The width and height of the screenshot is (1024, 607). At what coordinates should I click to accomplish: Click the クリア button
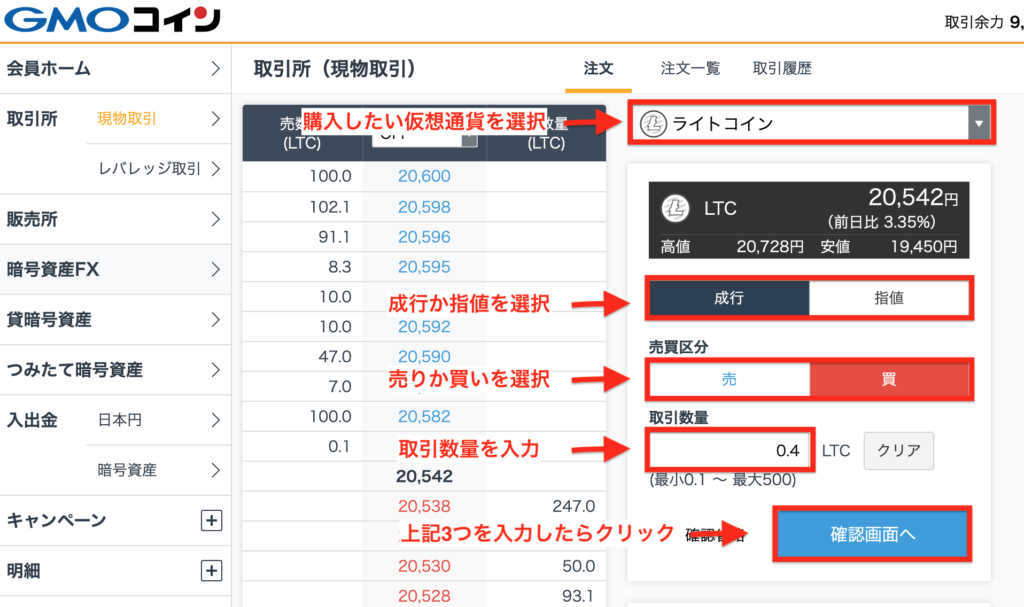(x=899, y=451)
